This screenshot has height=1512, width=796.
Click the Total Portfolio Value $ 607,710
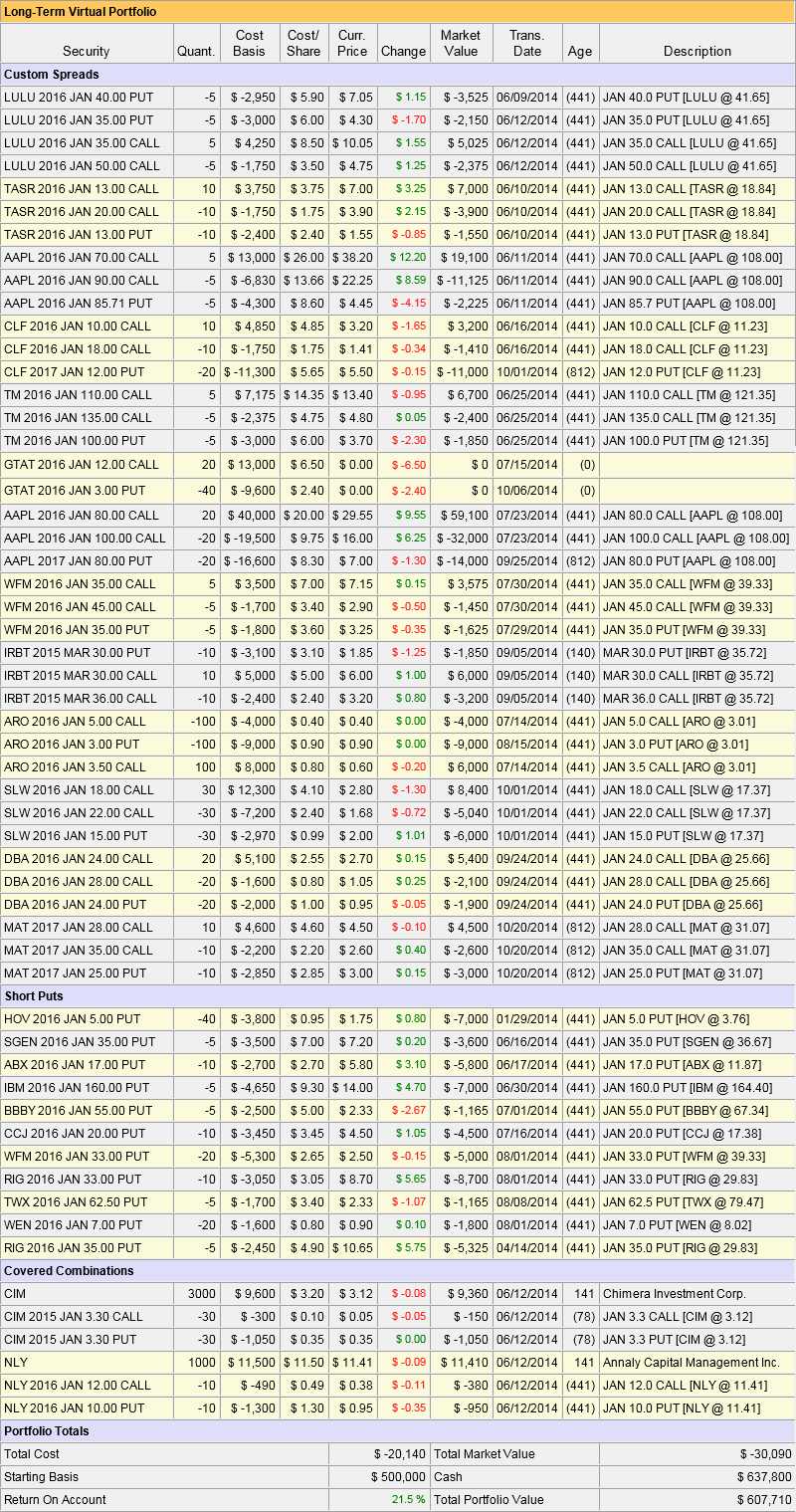click(x=764, y=1500)
